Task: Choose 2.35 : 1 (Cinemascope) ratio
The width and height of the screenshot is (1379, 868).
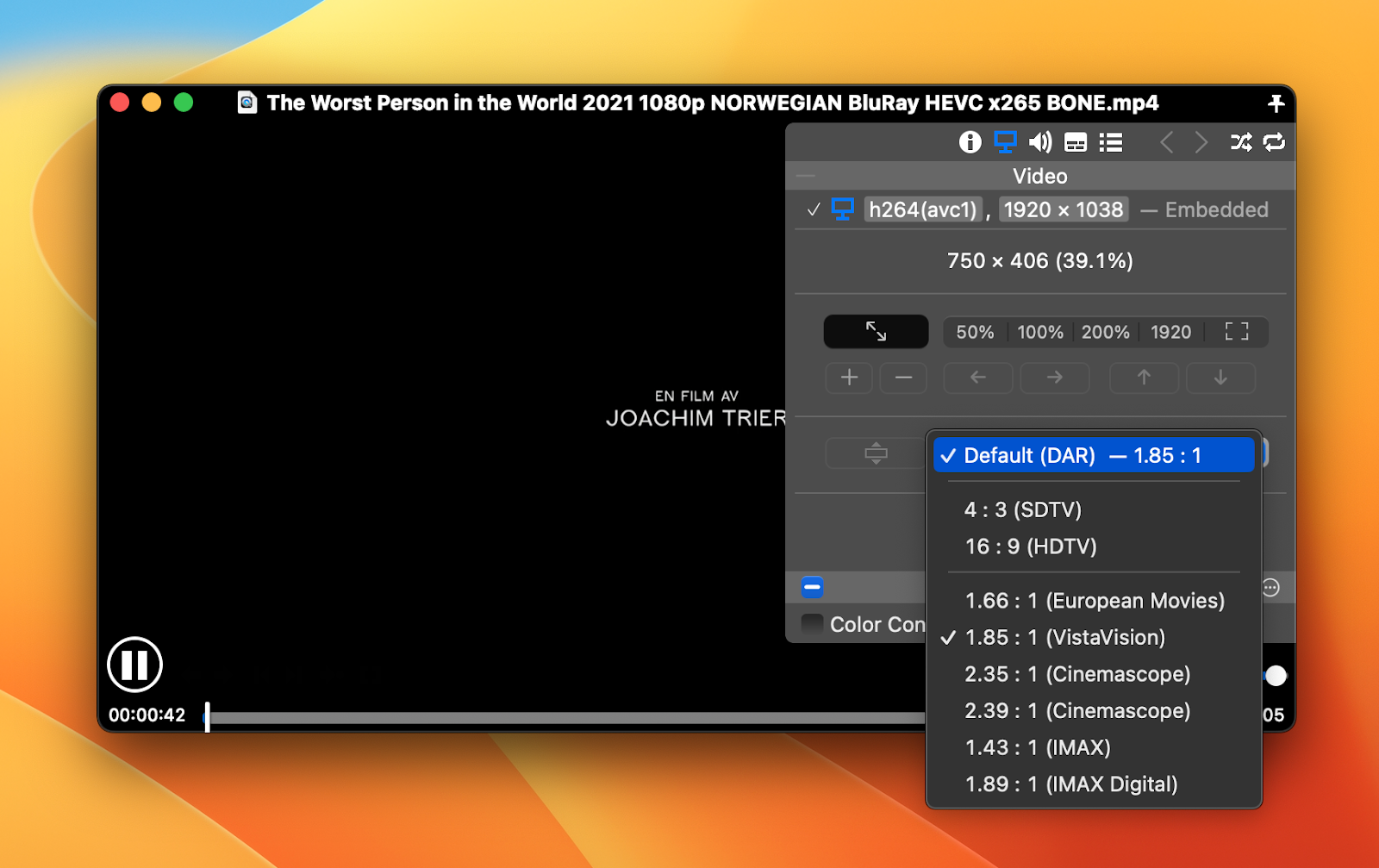Action: point(1094,674)
